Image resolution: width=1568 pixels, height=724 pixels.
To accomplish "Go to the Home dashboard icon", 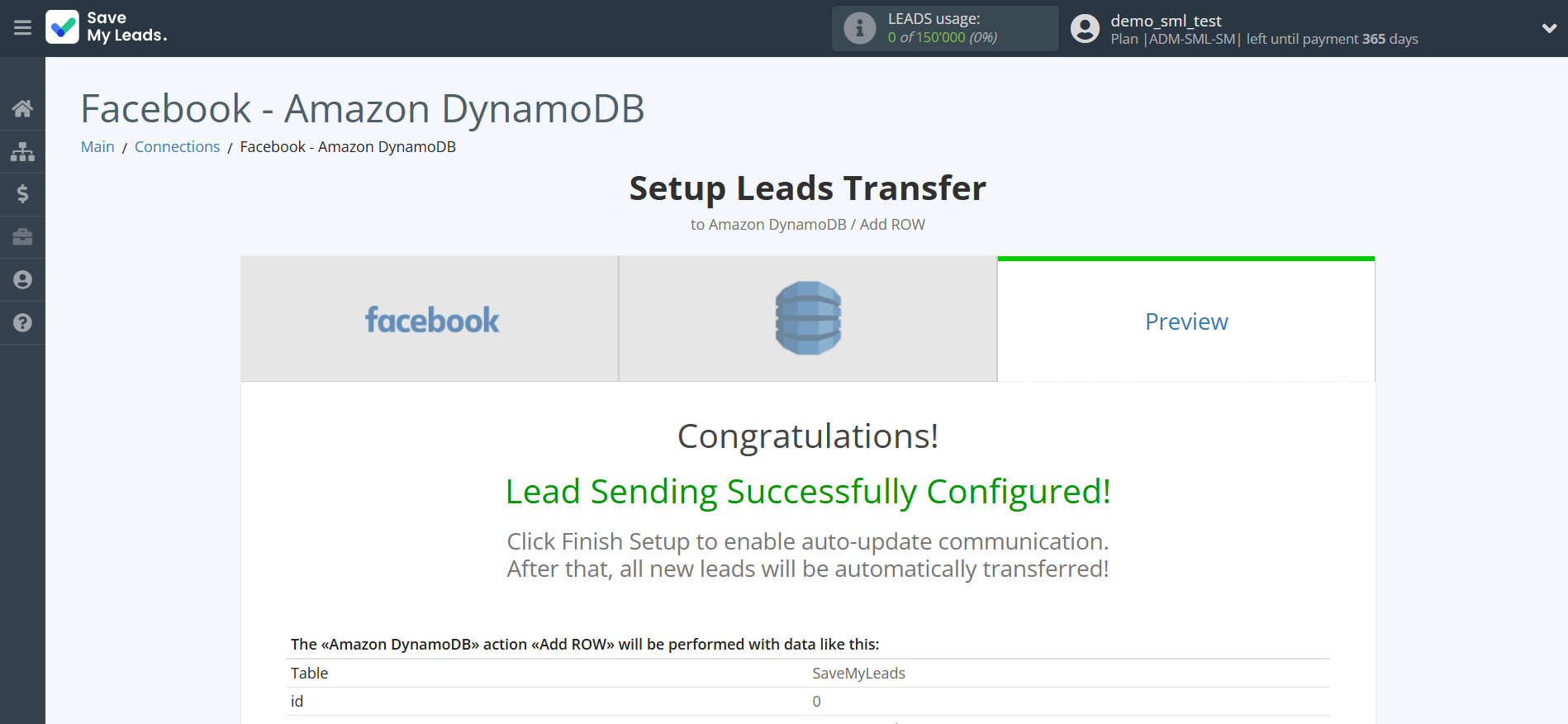I will pos(22,108).
